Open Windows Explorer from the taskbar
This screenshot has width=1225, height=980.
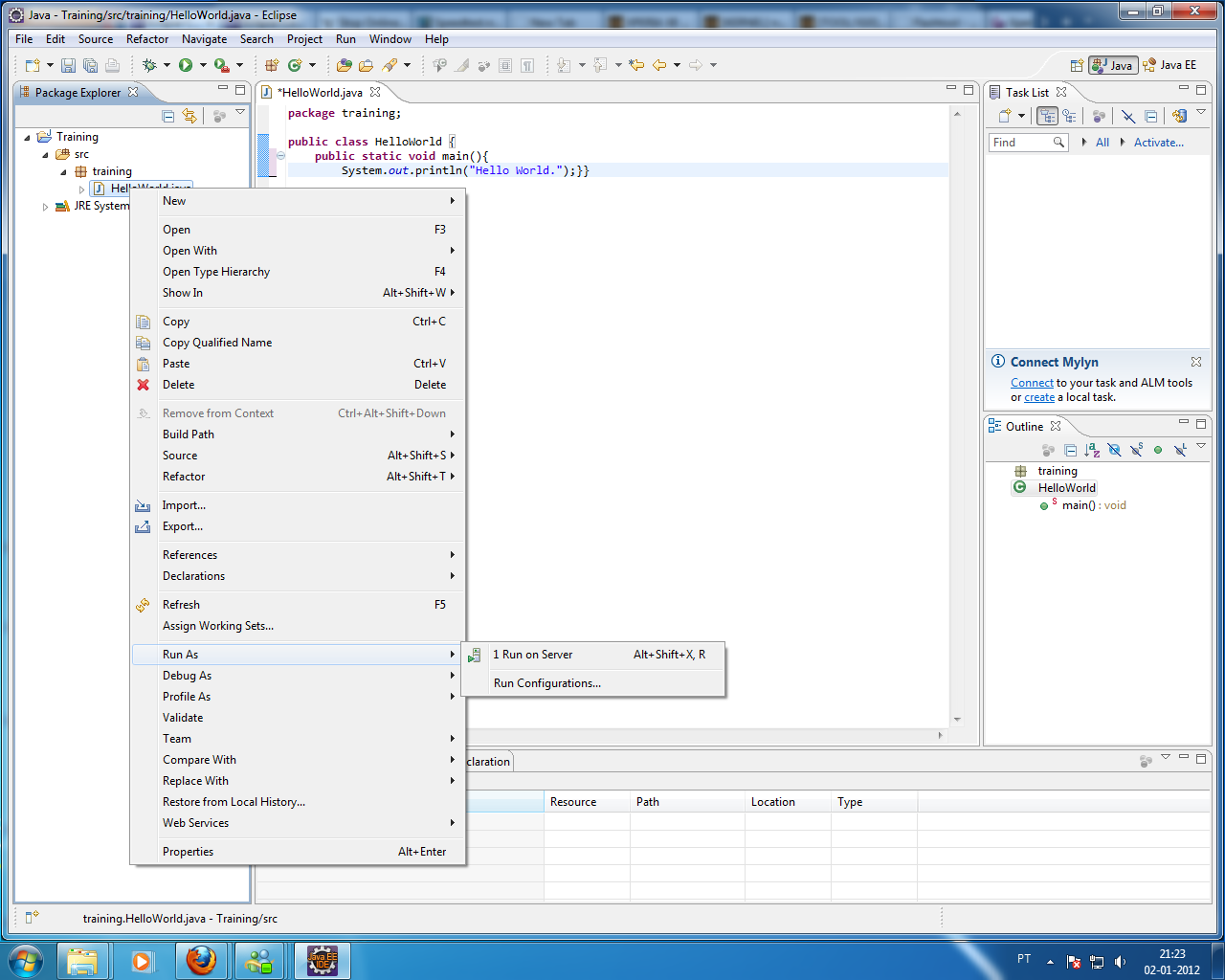(x=83, y=960)
